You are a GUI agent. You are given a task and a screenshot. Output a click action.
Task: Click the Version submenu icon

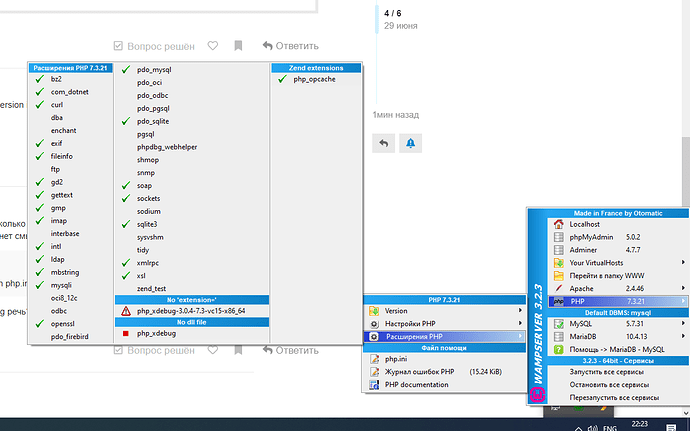(x=374, y=311)
